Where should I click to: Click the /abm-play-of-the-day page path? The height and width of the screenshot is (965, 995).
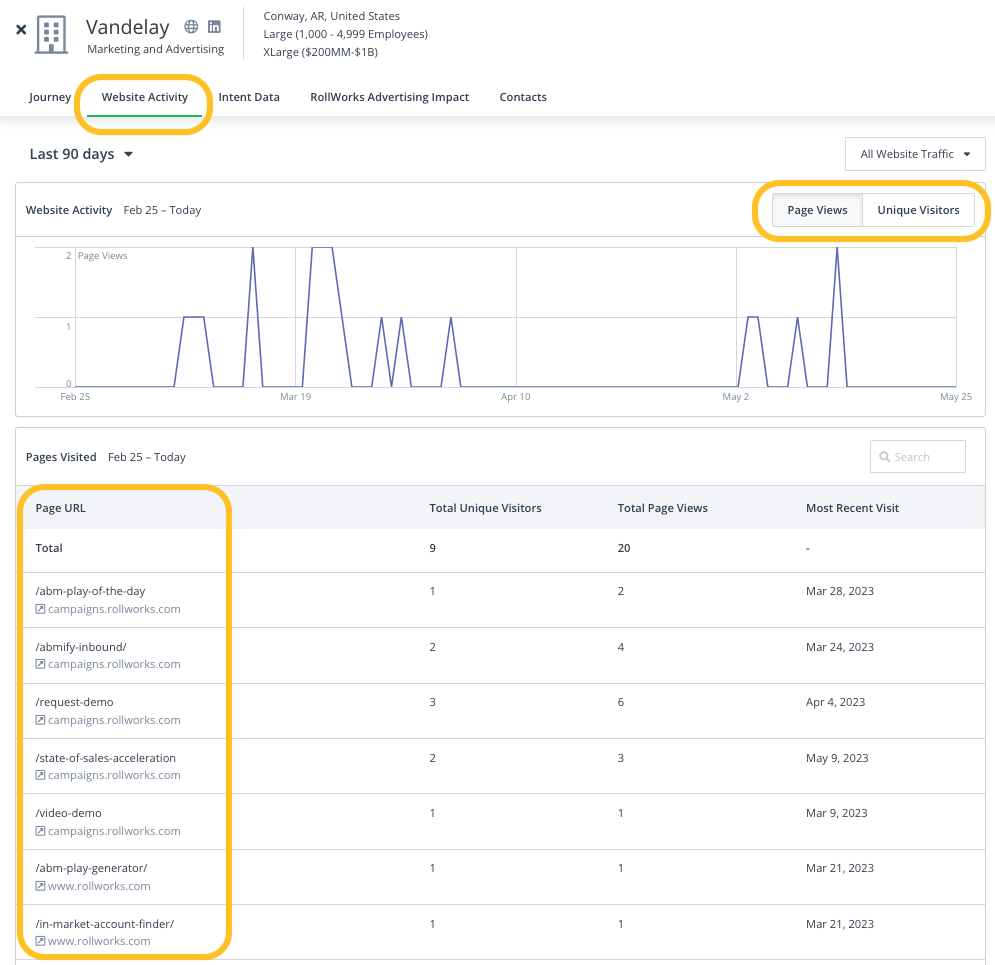click(x=90, y=591)
